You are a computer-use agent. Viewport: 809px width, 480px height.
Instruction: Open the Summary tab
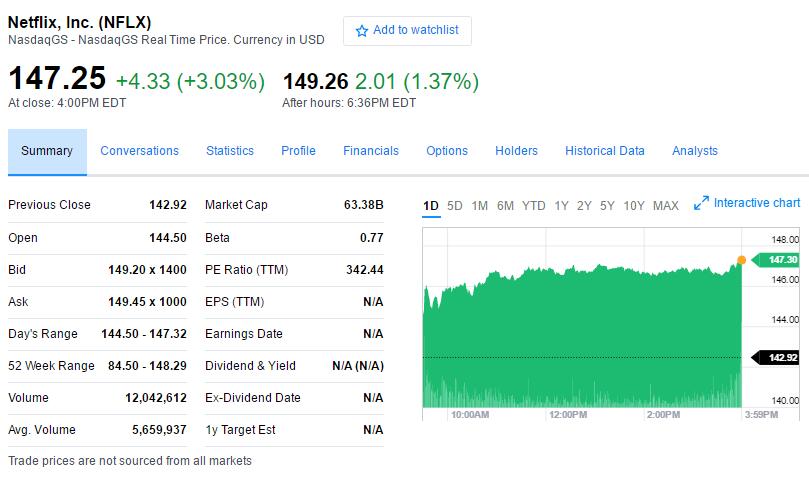point(47,151)
